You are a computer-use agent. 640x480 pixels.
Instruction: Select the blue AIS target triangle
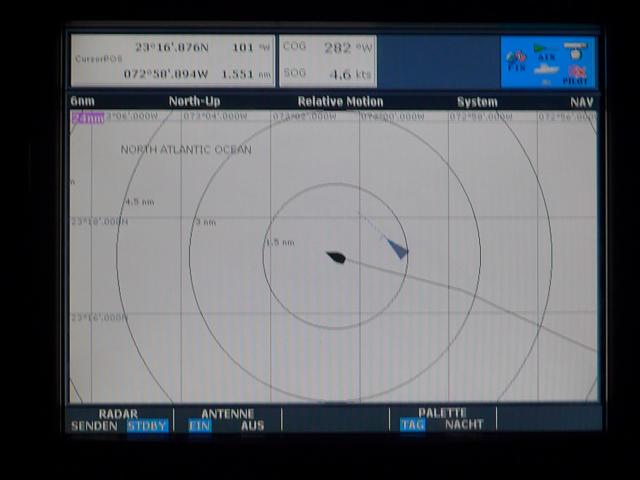pyautogui.click(x=398, y=249)
